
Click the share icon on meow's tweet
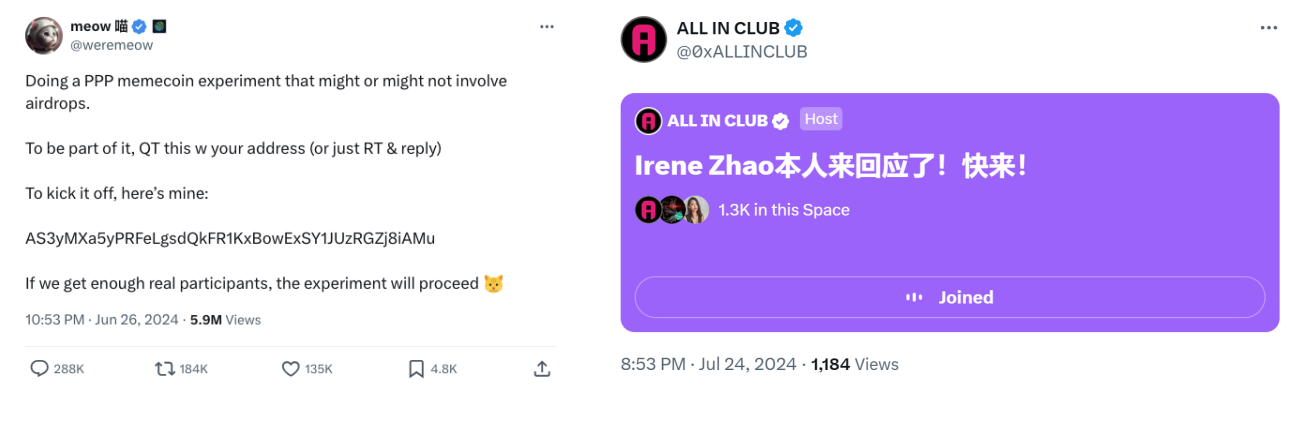click(x=542, y=369)
